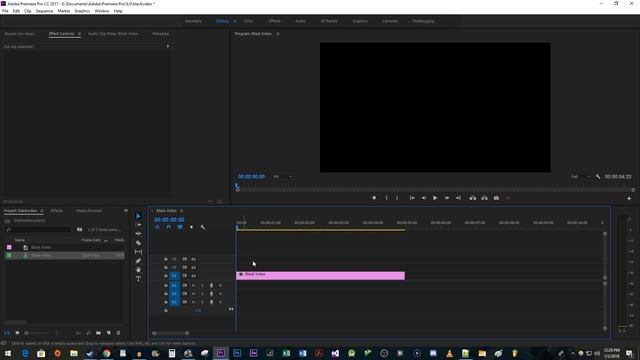The height and width of the screenshot is (360, 640).
Task: Click Go to Out point button
Action: (458, 198)
